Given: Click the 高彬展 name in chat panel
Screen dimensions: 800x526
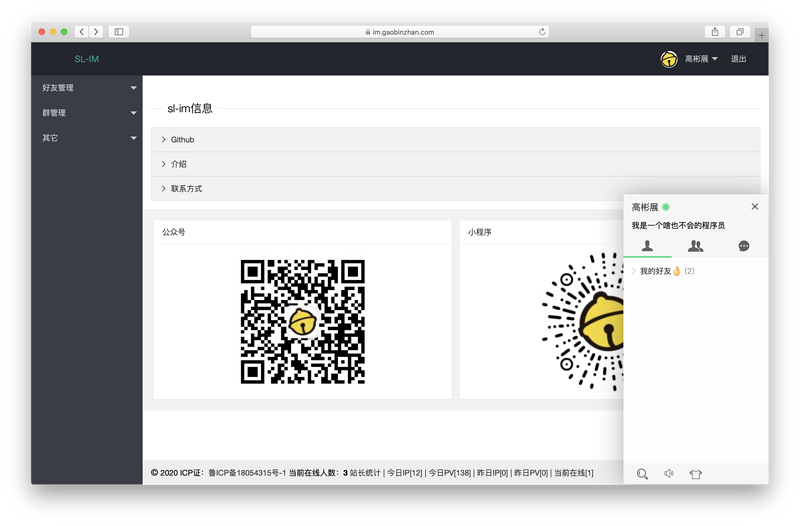Looking at the screenshot, I should [645, 207].
